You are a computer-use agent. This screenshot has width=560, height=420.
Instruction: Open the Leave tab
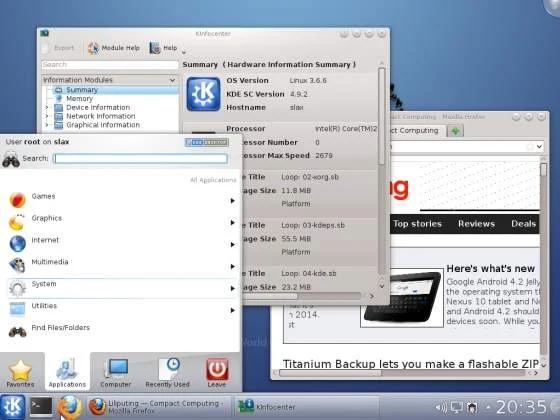[x=217, y=373]
